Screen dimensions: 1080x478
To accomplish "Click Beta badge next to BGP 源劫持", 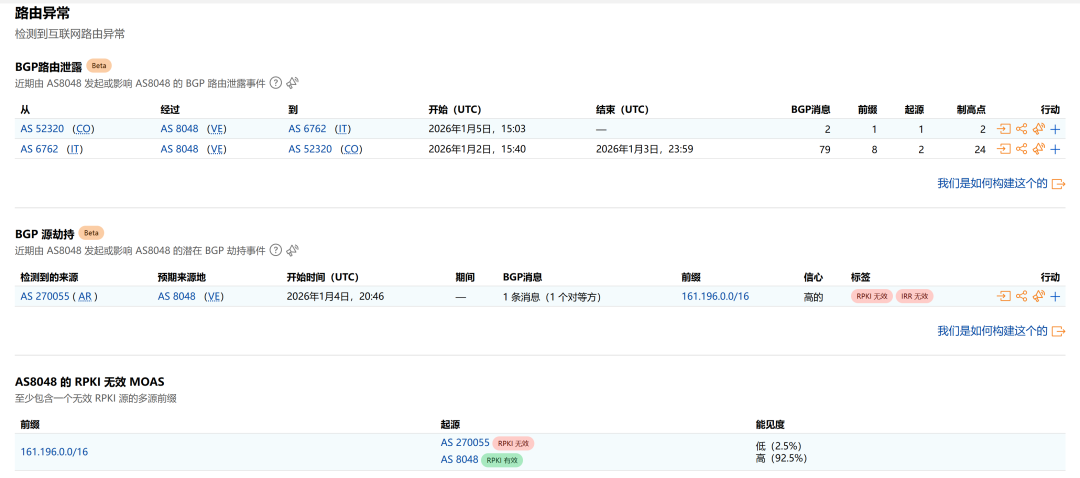I will 91,233.
